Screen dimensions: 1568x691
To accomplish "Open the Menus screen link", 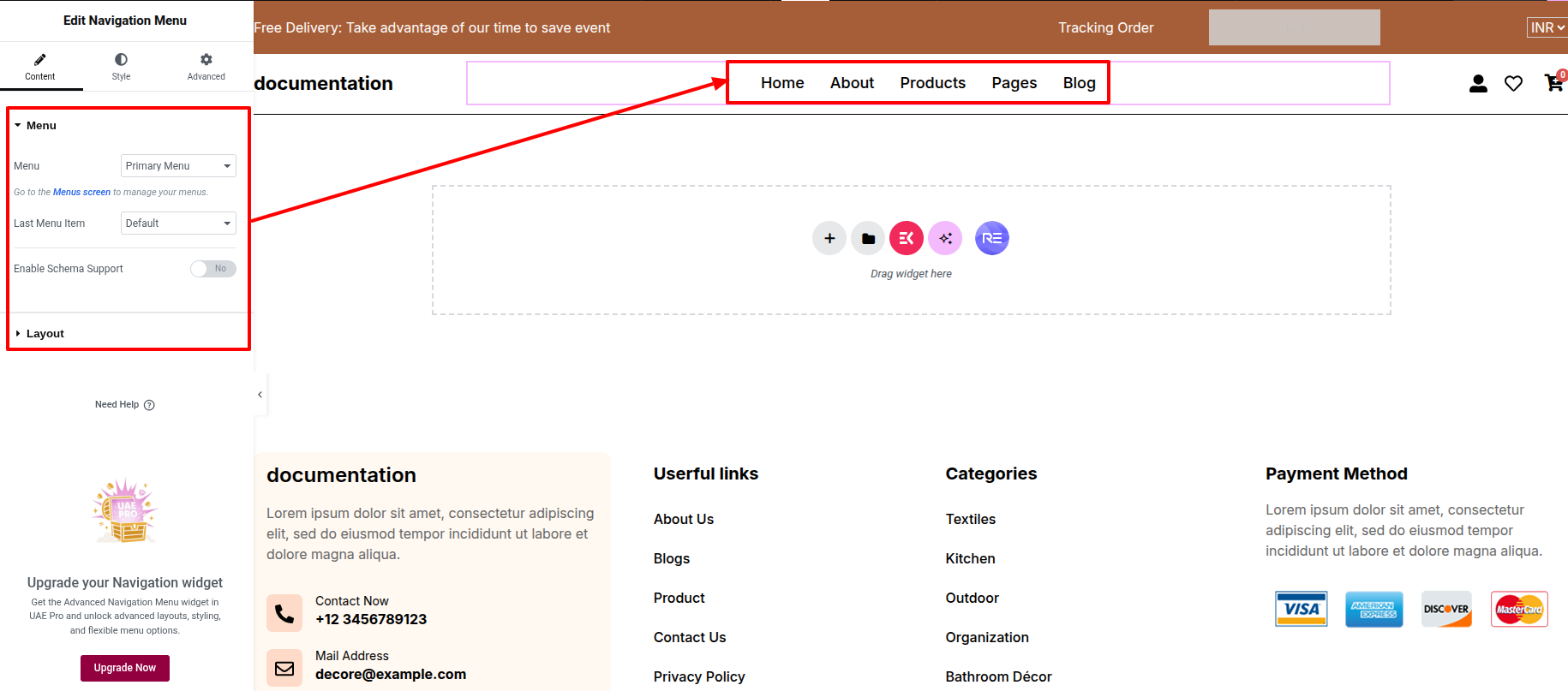I will point(81,193).
